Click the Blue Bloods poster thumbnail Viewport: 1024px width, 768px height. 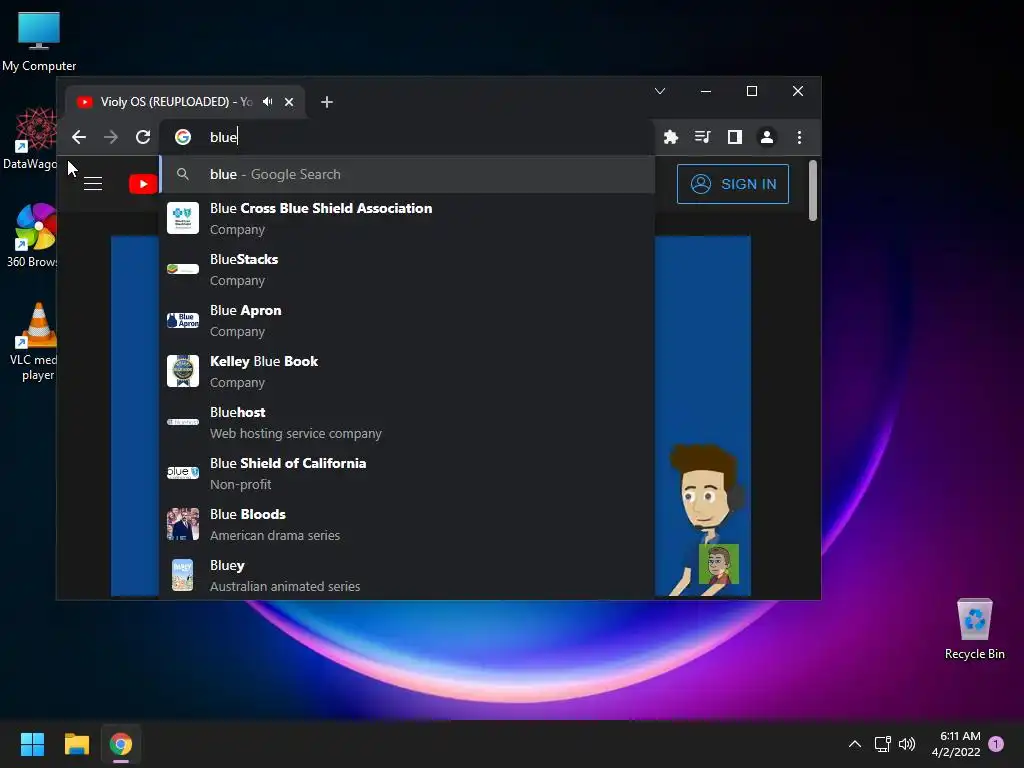point(183,524)
